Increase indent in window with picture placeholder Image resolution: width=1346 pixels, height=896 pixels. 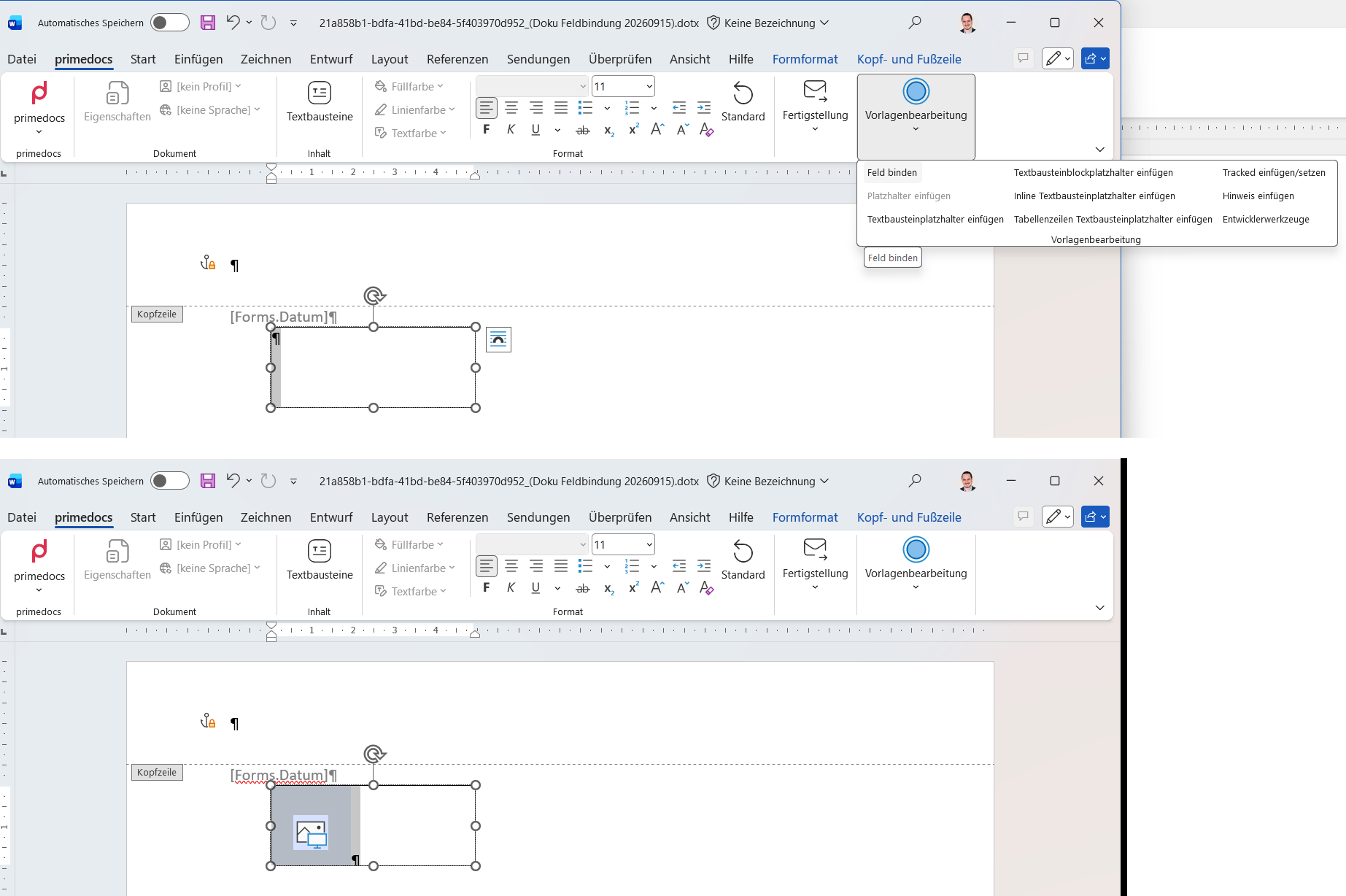[x=703, y=566]
